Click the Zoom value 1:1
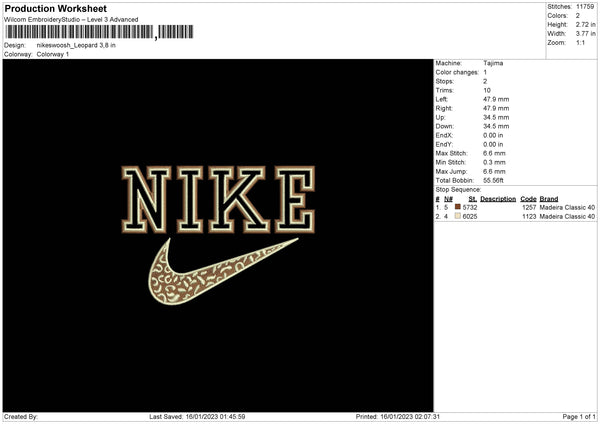600x424 pixels. click(580, 42)
